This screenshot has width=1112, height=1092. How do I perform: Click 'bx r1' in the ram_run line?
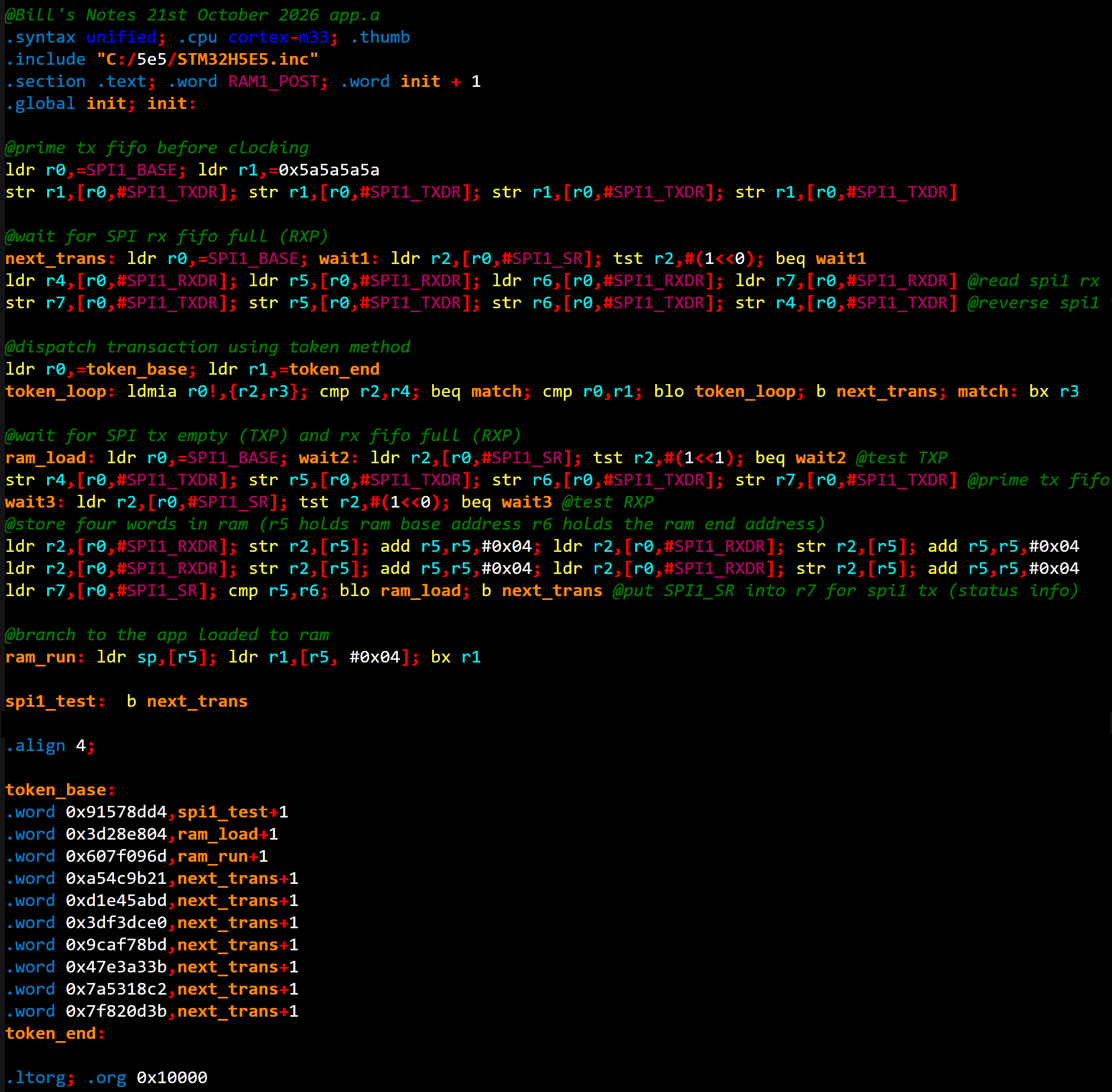click(456, 658)
